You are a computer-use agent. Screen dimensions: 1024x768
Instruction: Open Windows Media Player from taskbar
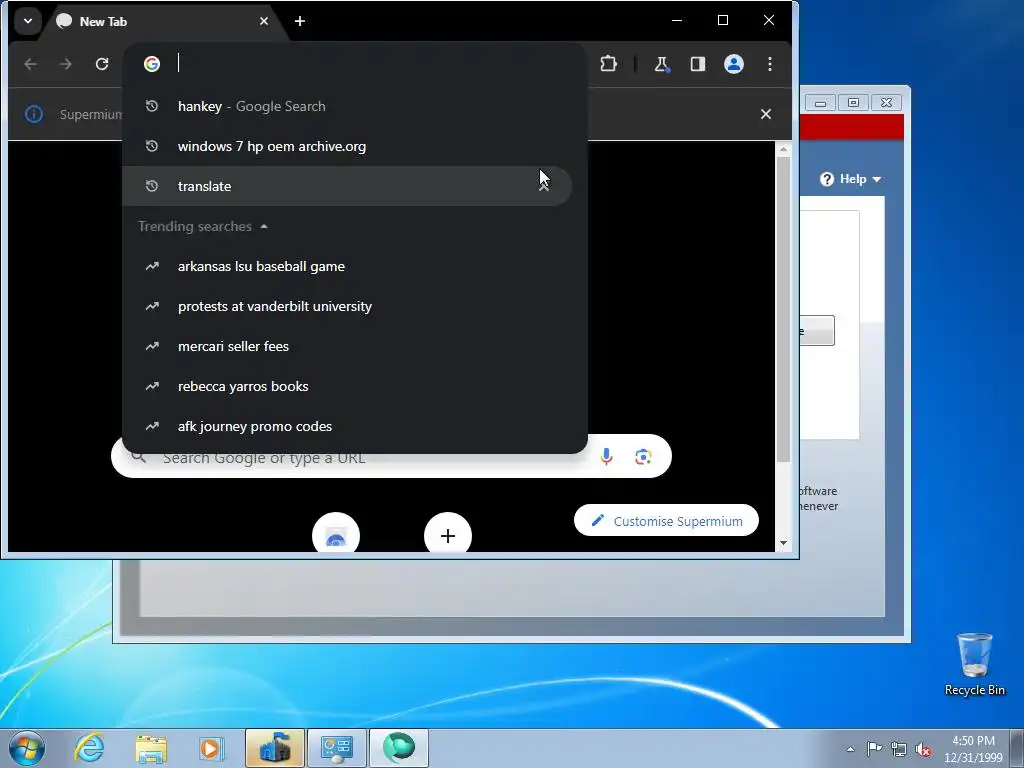tap(212, 748)
